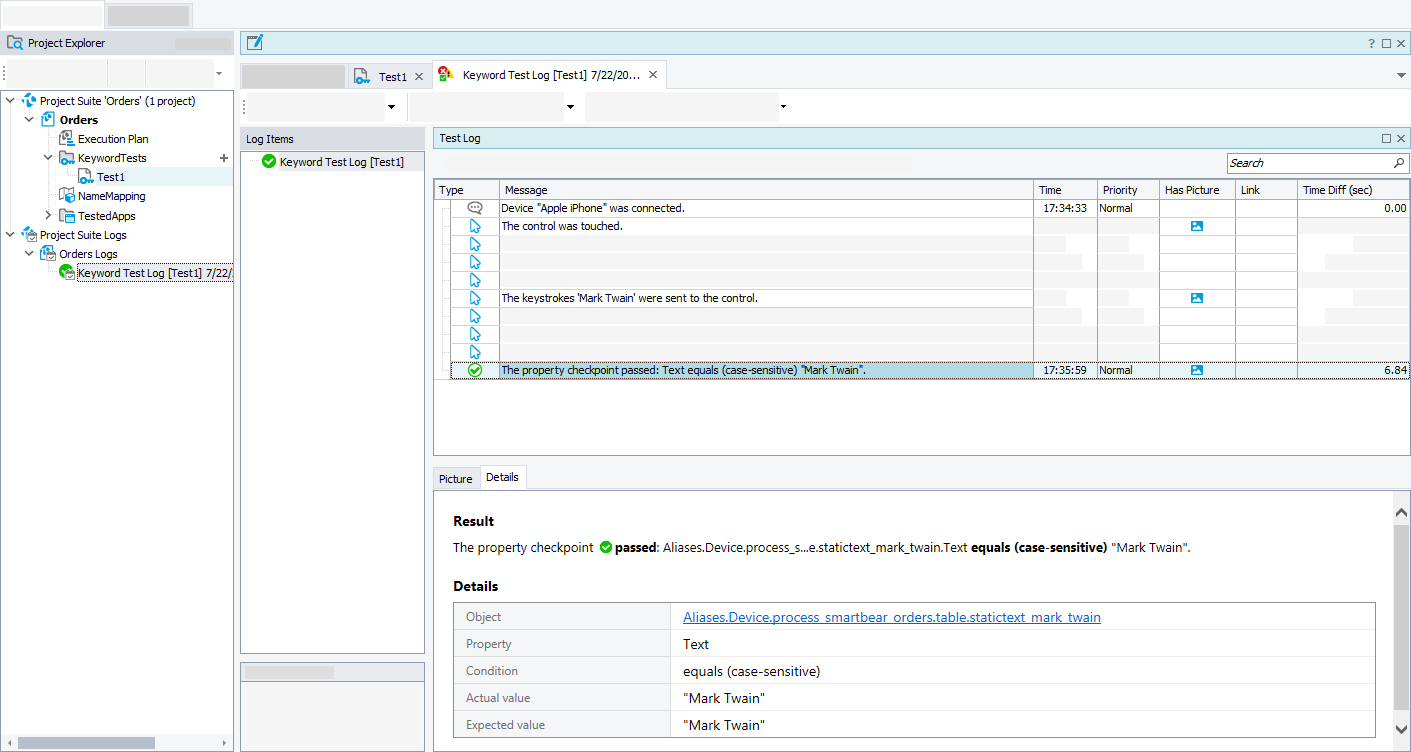Collapse the Project Suite Logs node
This screenshot has height=752, width=1411.
pos(11,235)
